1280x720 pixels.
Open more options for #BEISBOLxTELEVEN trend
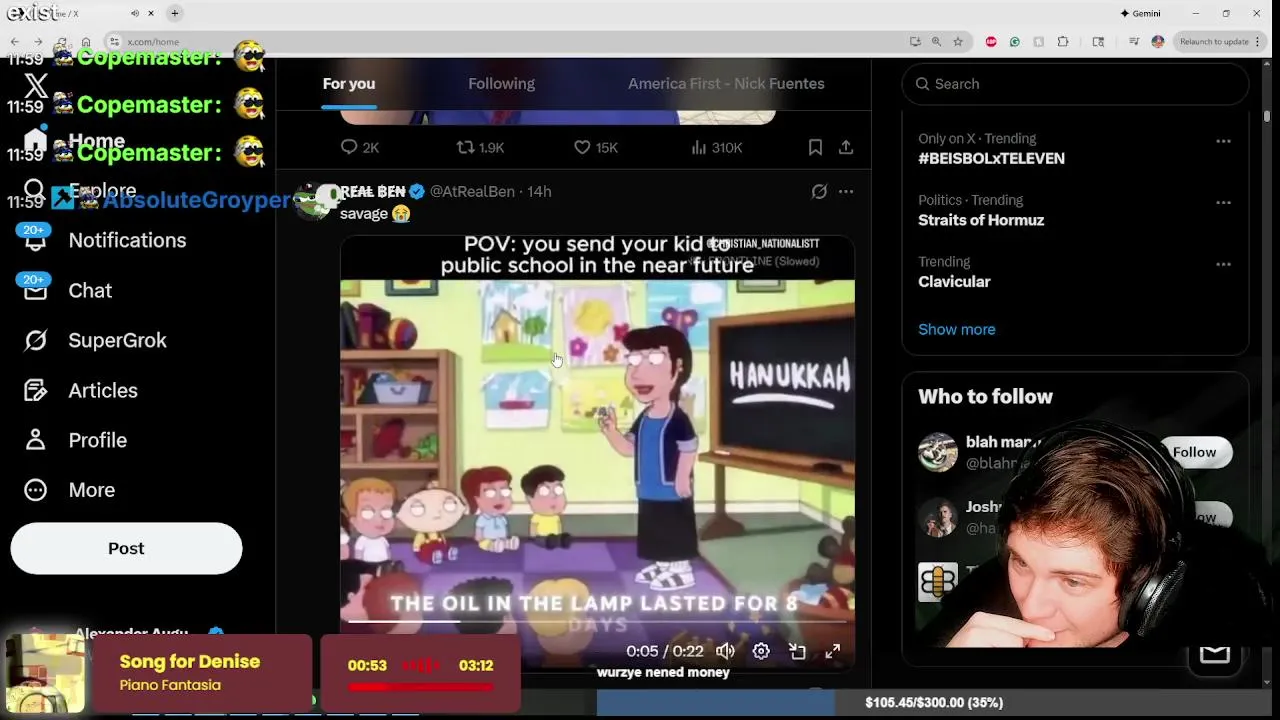click(x=1223, y=141)
